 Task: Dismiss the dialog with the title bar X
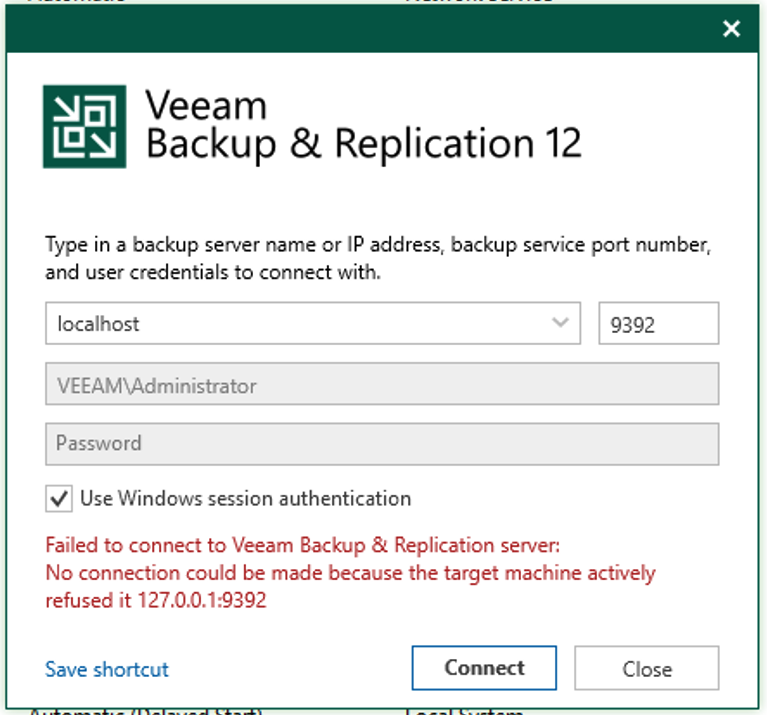(x=731, y=28)
